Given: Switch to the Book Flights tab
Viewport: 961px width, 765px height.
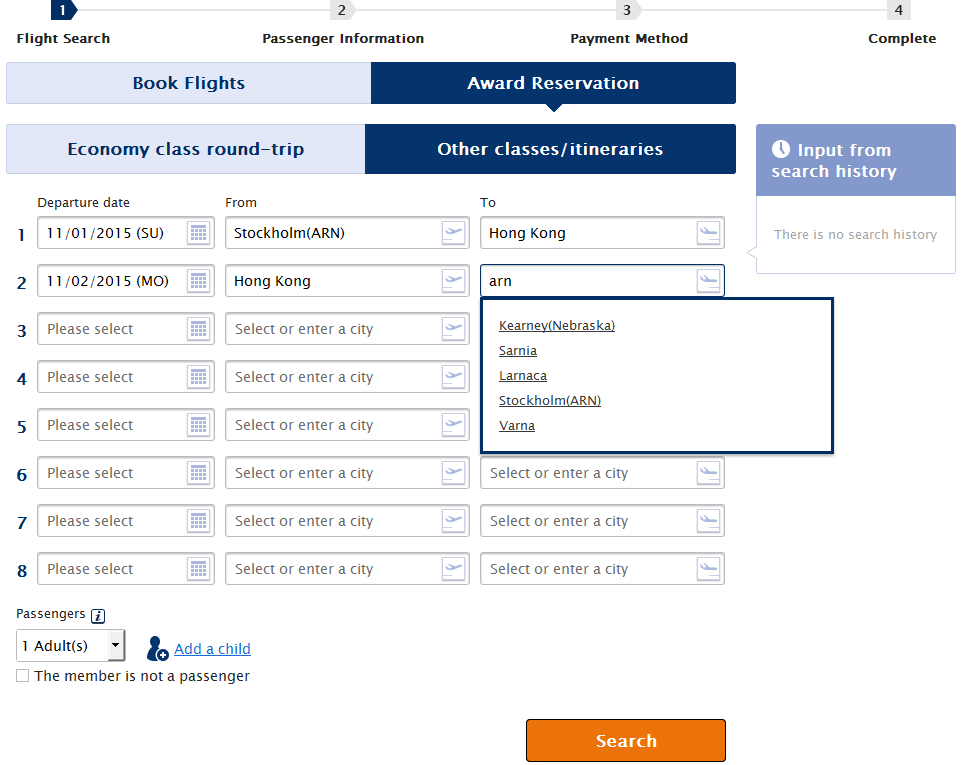Looking at the screenshot, I should tap(188, 83).
